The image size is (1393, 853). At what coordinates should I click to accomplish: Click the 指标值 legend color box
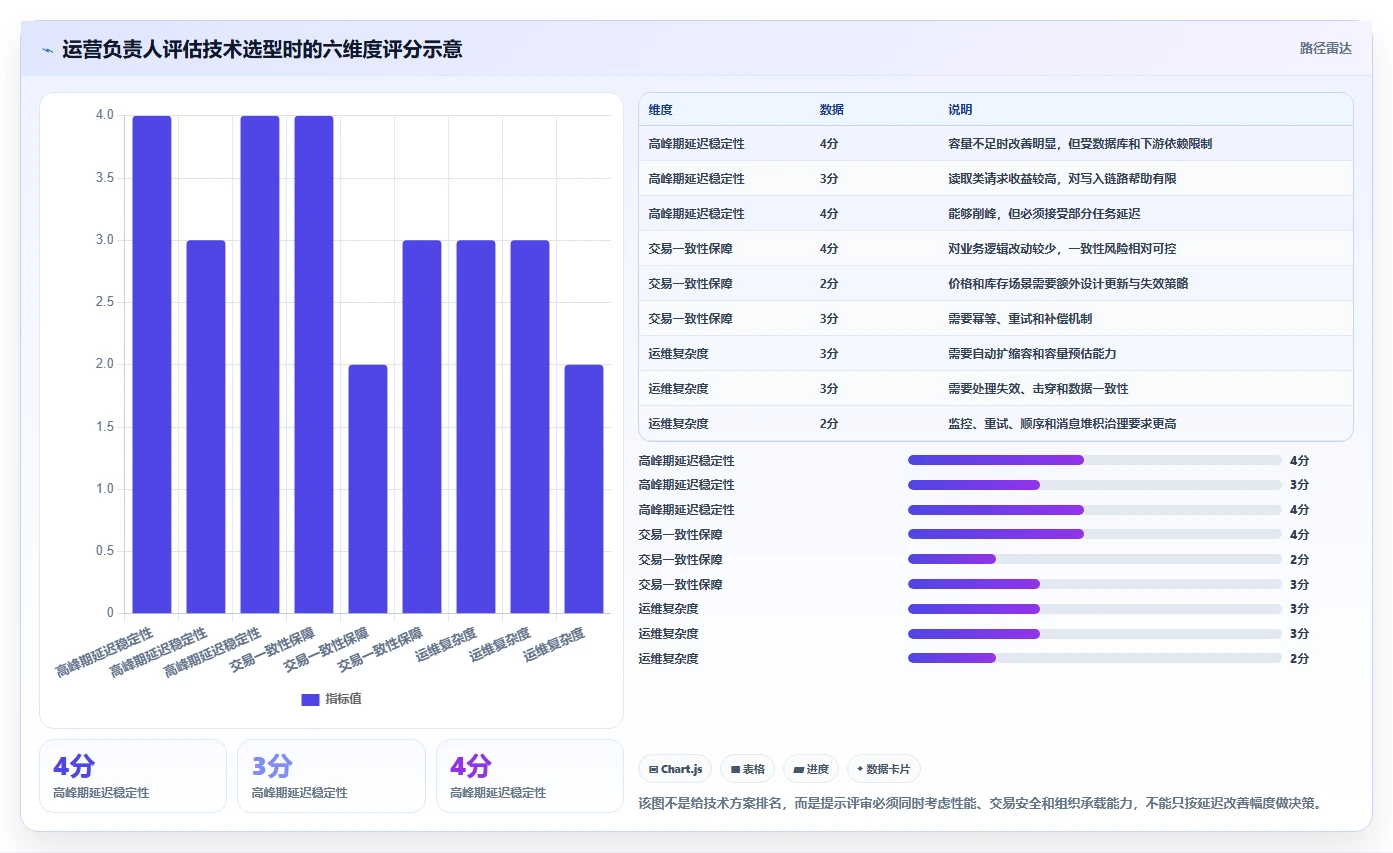pos(310,699)
